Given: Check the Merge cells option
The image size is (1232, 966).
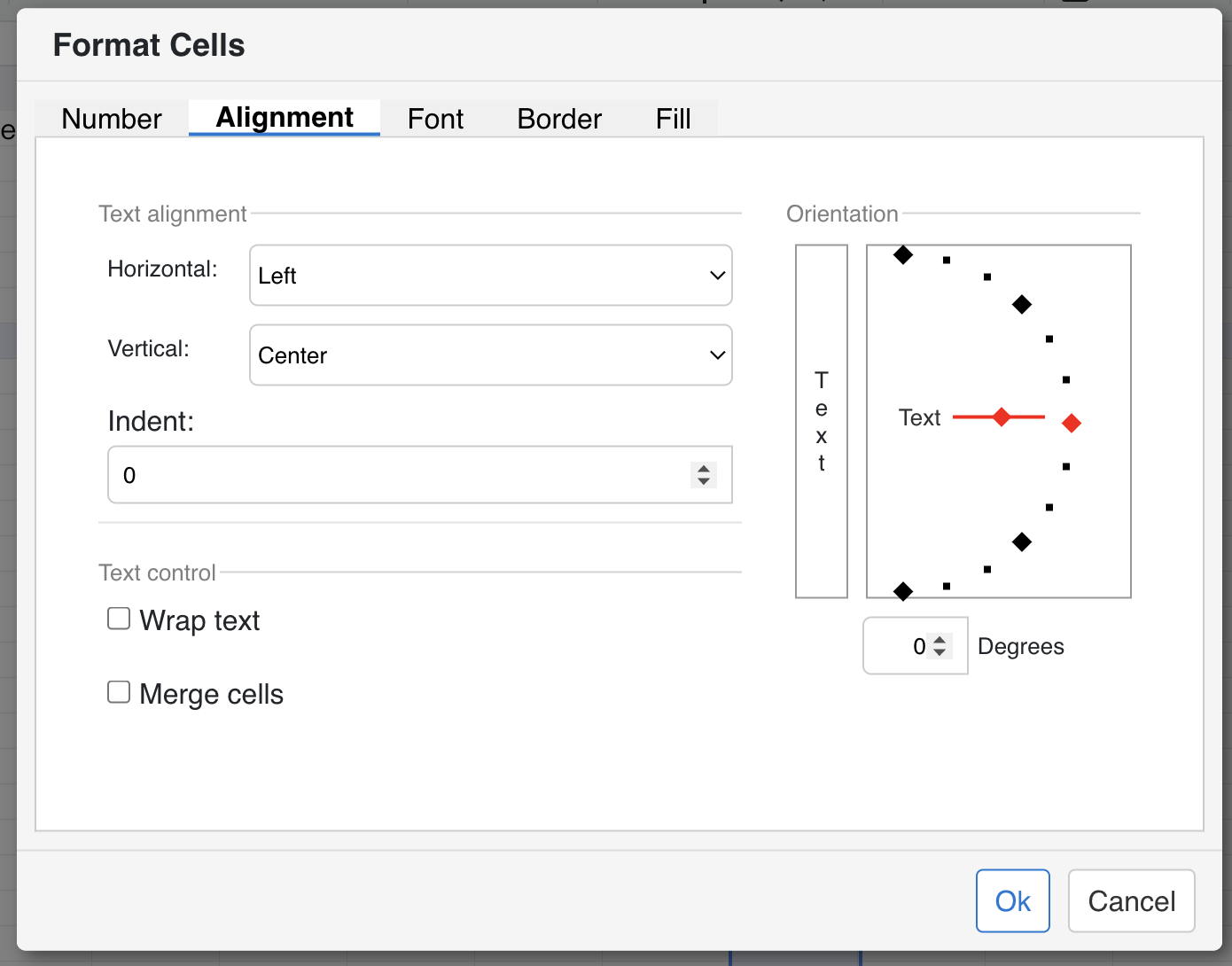Looking at the screenshot, I should 119,692.
